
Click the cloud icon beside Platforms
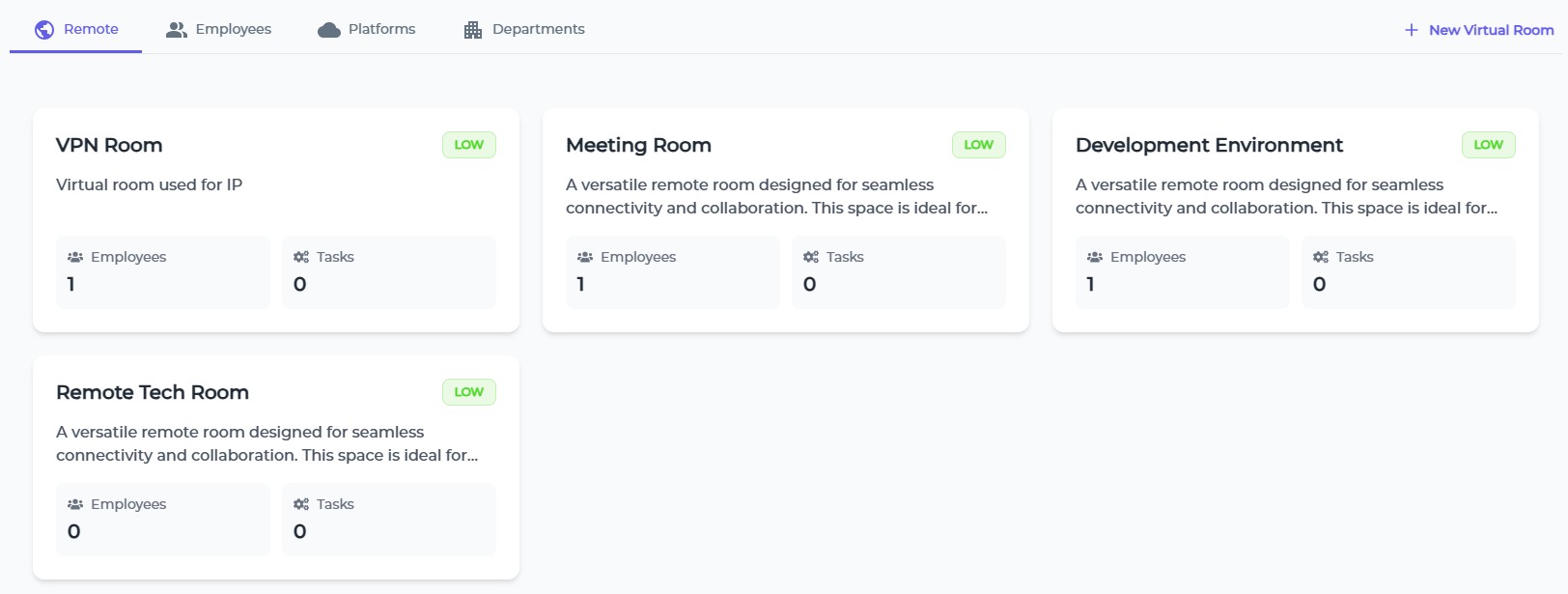coord(329,30)
